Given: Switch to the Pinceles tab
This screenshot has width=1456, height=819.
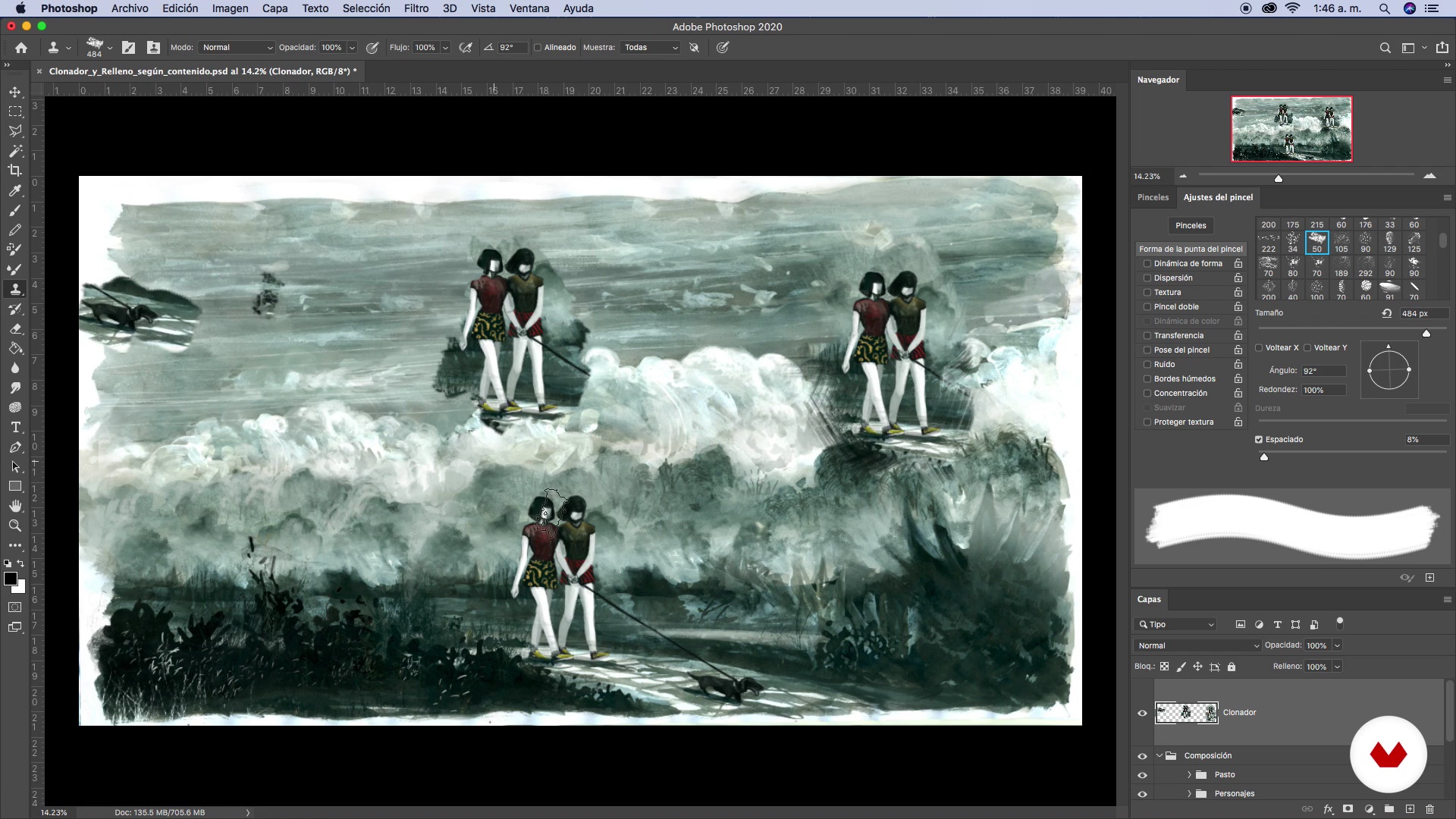Looking at the screenshot, I should coord(1153,197).
